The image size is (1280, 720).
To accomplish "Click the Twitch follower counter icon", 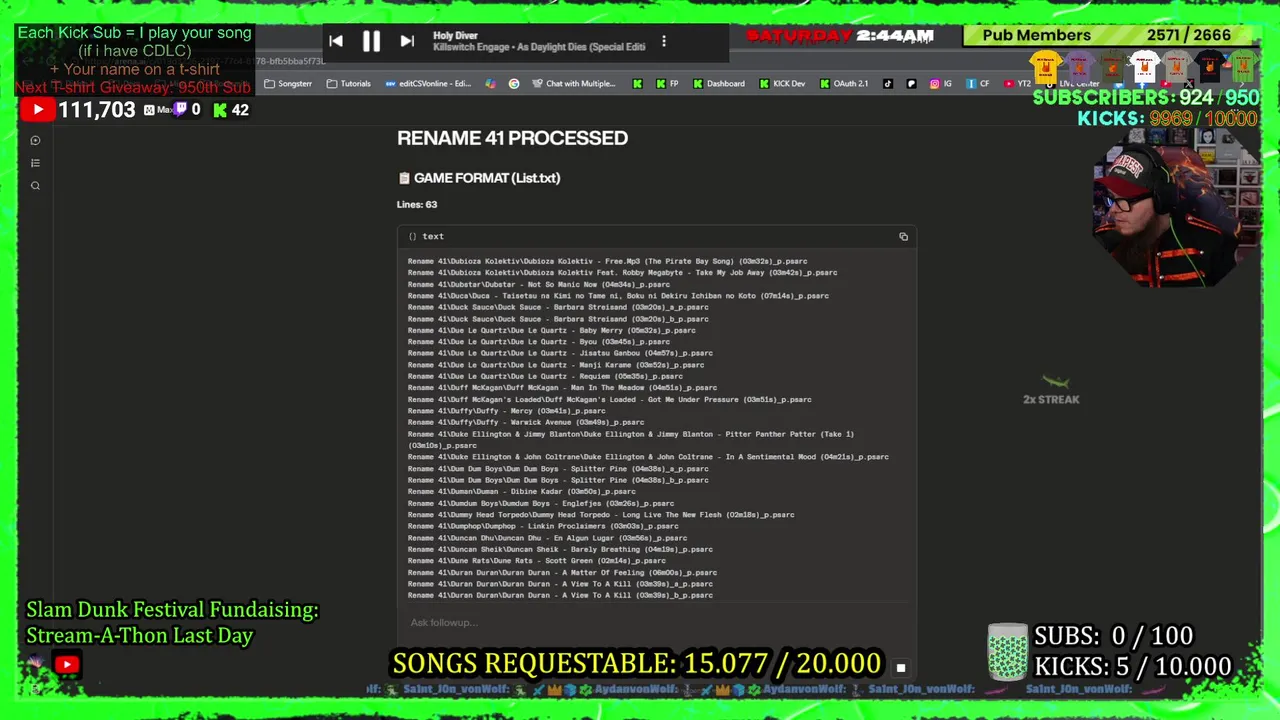I will (181, 110).
